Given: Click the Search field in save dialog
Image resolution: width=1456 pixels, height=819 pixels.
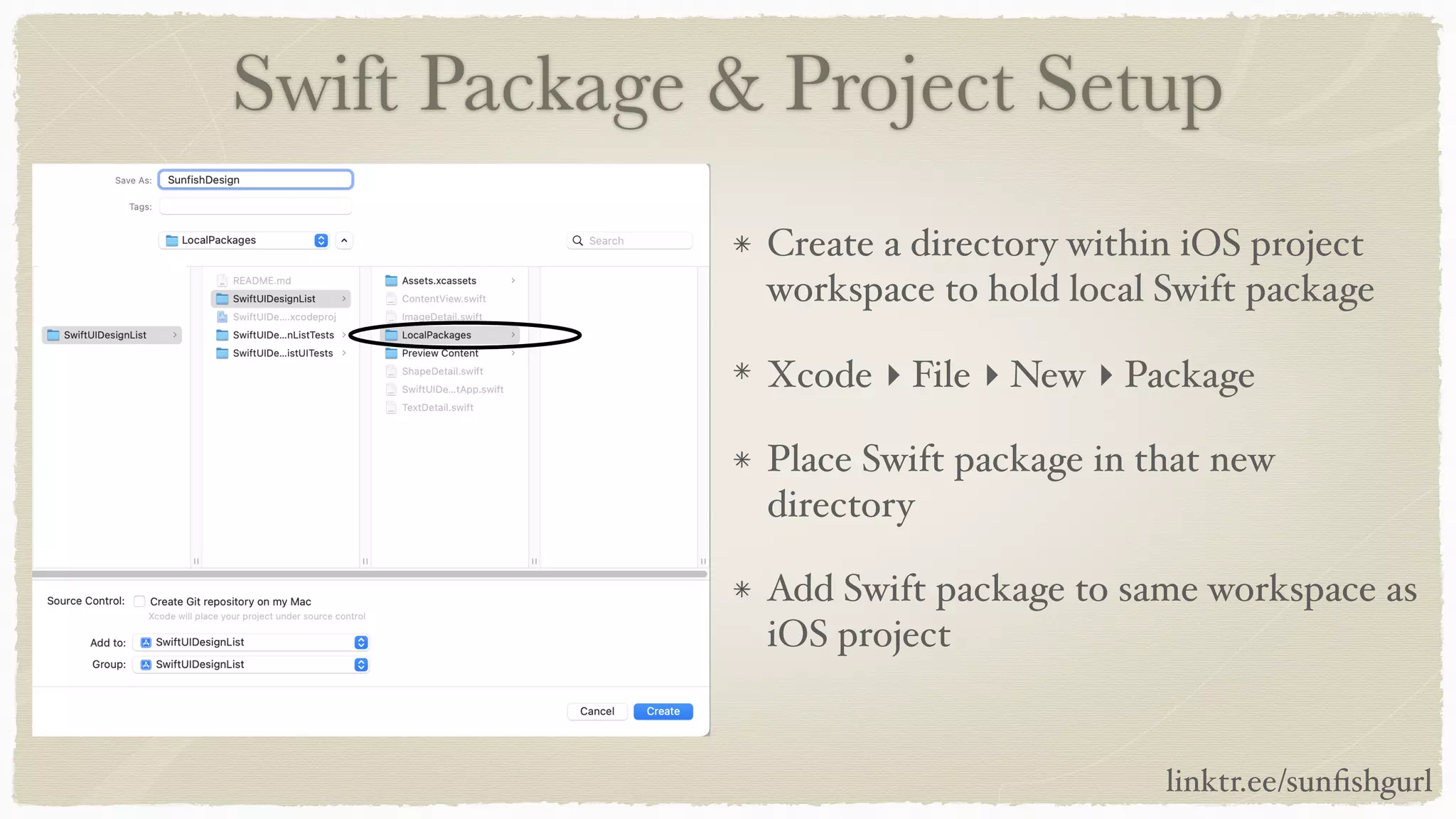Looking at the screenshot, I should click(629, 241).
